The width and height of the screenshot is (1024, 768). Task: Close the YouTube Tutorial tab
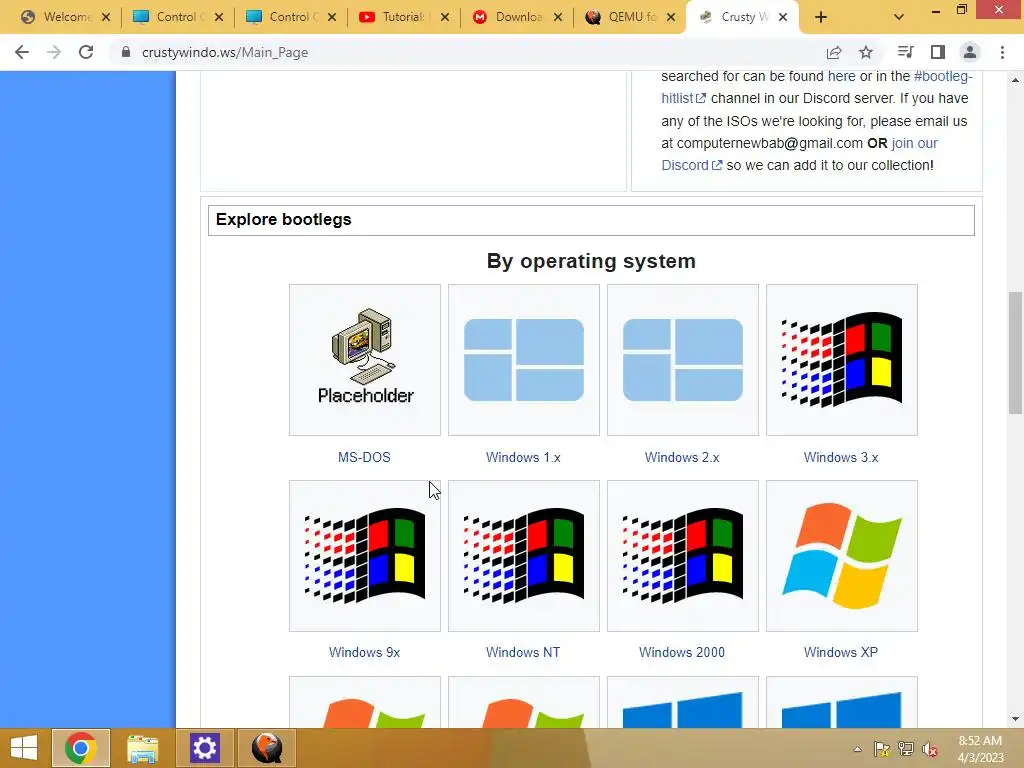445,18
